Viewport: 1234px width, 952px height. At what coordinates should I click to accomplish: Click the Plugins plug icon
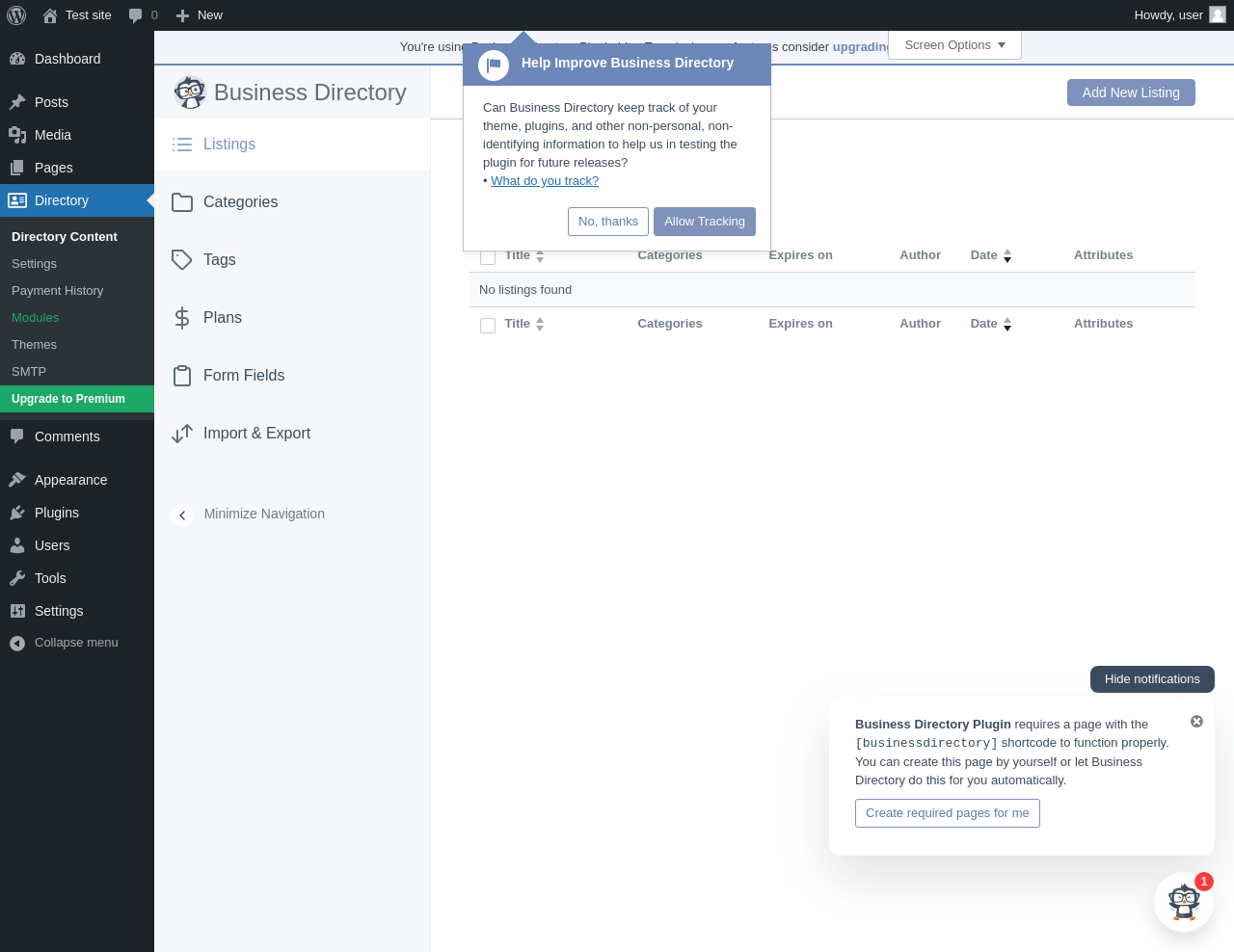click(17, 513)
